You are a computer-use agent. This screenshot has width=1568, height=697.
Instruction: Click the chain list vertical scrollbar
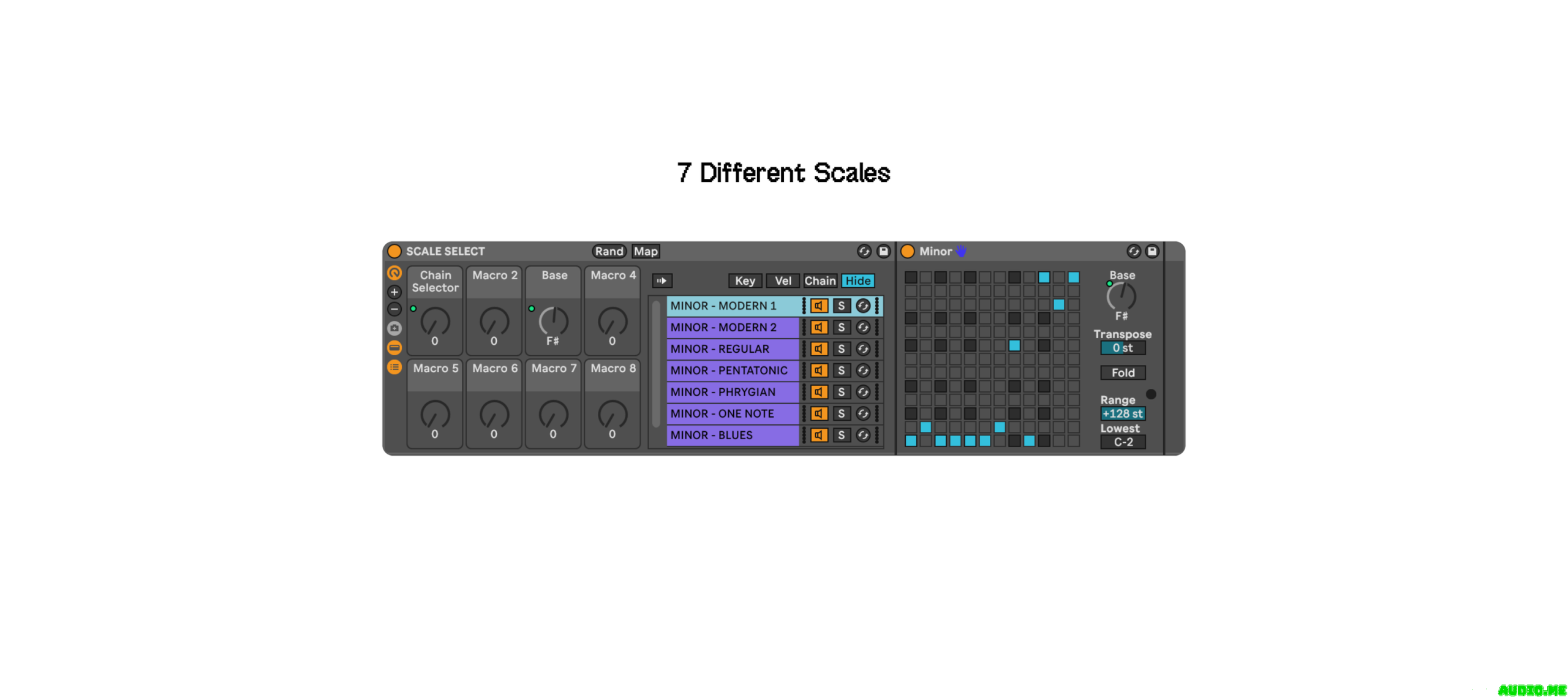click(656, 363)
